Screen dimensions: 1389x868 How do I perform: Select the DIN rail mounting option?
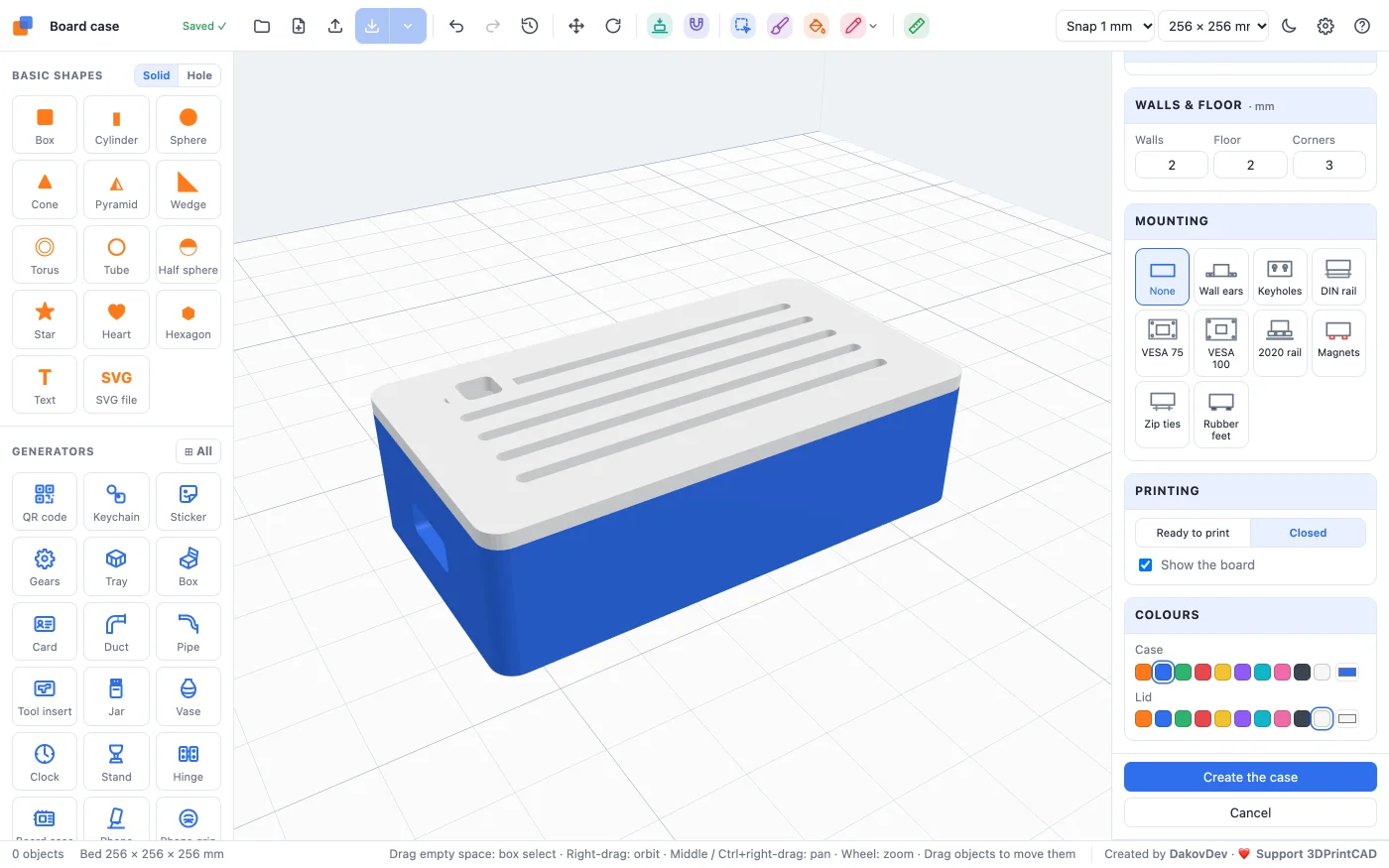click(1338, 276)
